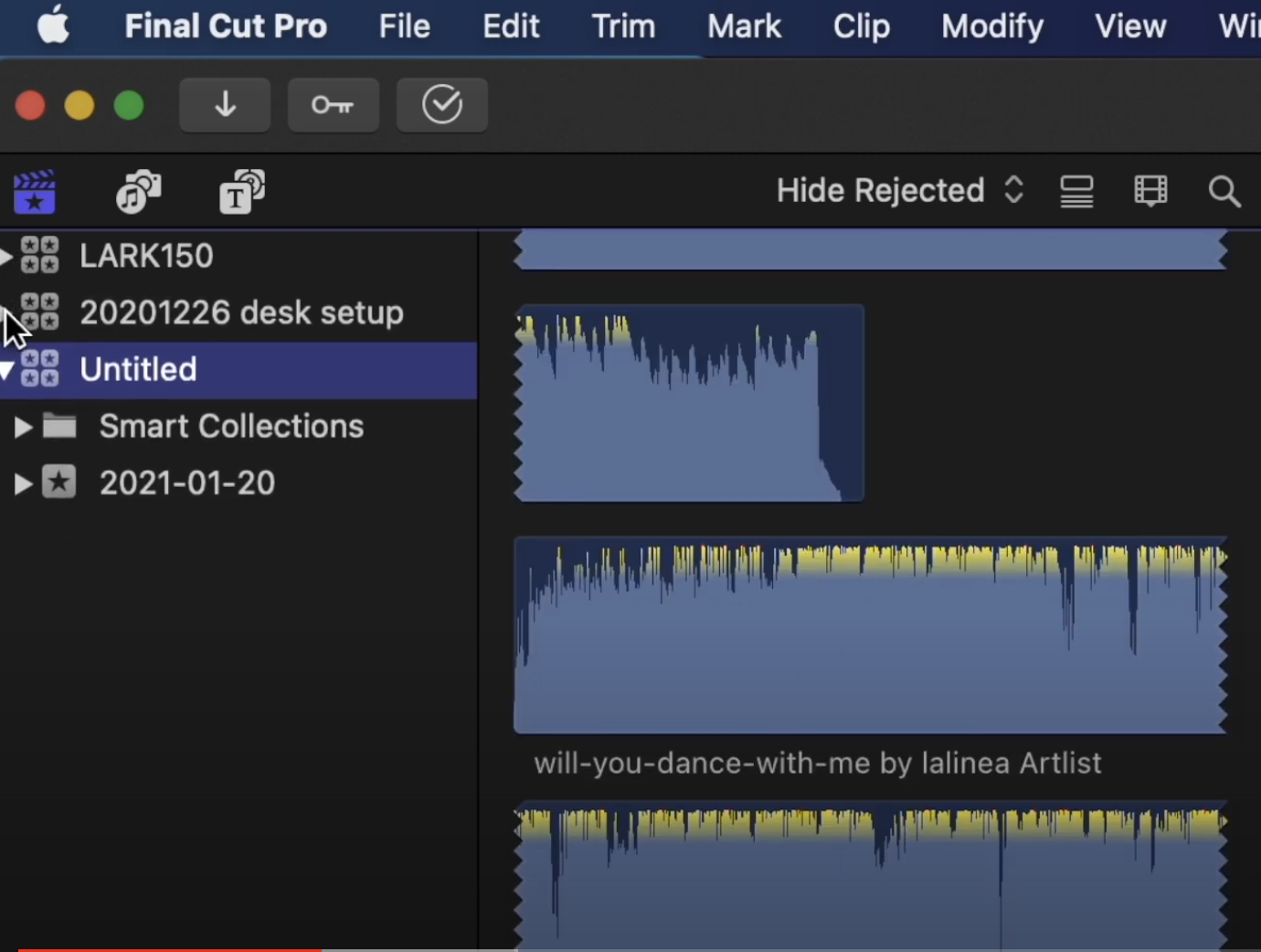Click the browser search magnifier icon
The image size is (1261, 952).
1224,192
